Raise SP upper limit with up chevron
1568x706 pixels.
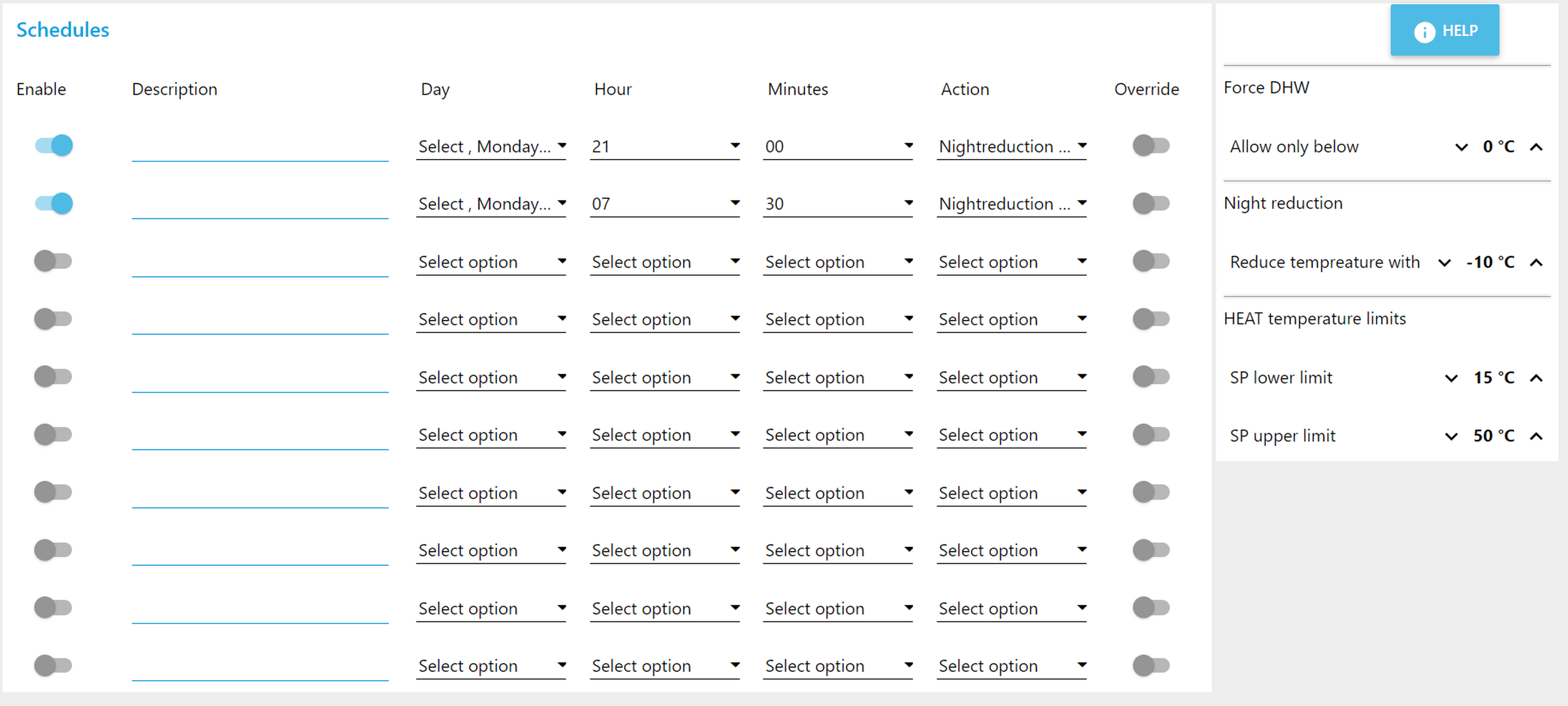tap(1536, 436)
